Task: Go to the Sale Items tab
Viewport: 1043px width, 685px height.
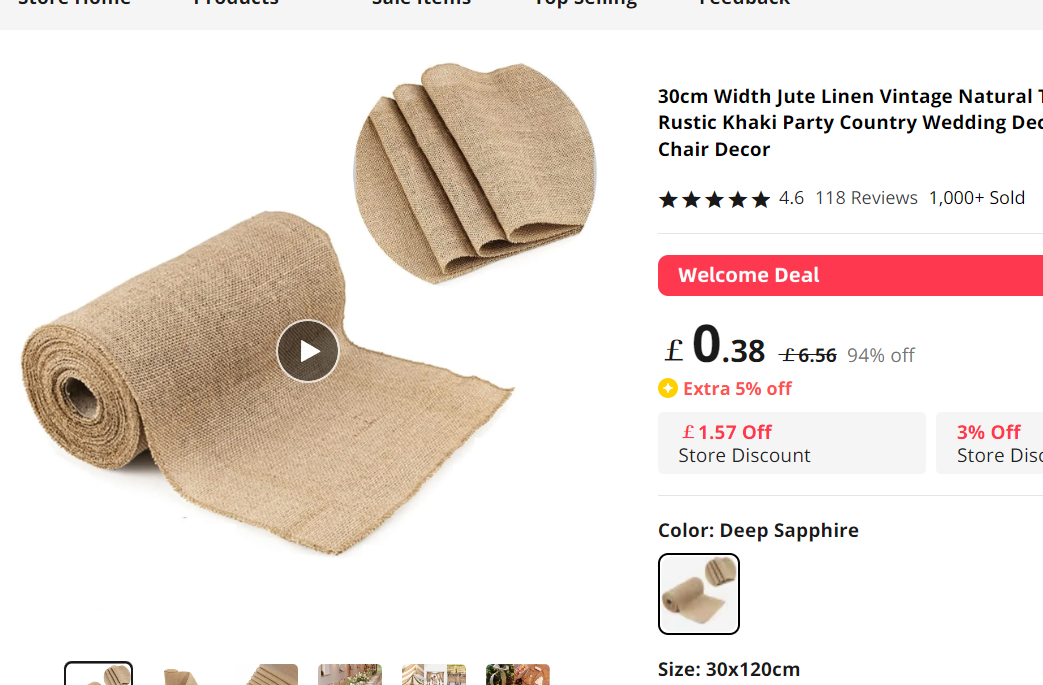Action: coord(420,3)
